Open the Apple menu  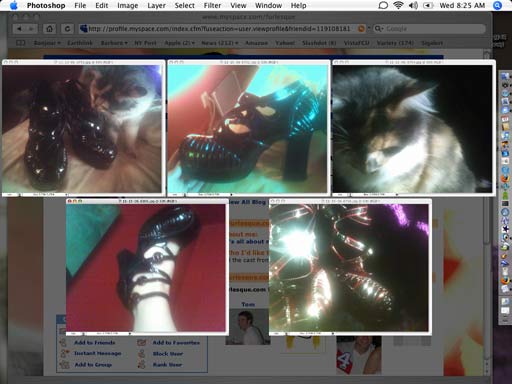click(14, 5)
